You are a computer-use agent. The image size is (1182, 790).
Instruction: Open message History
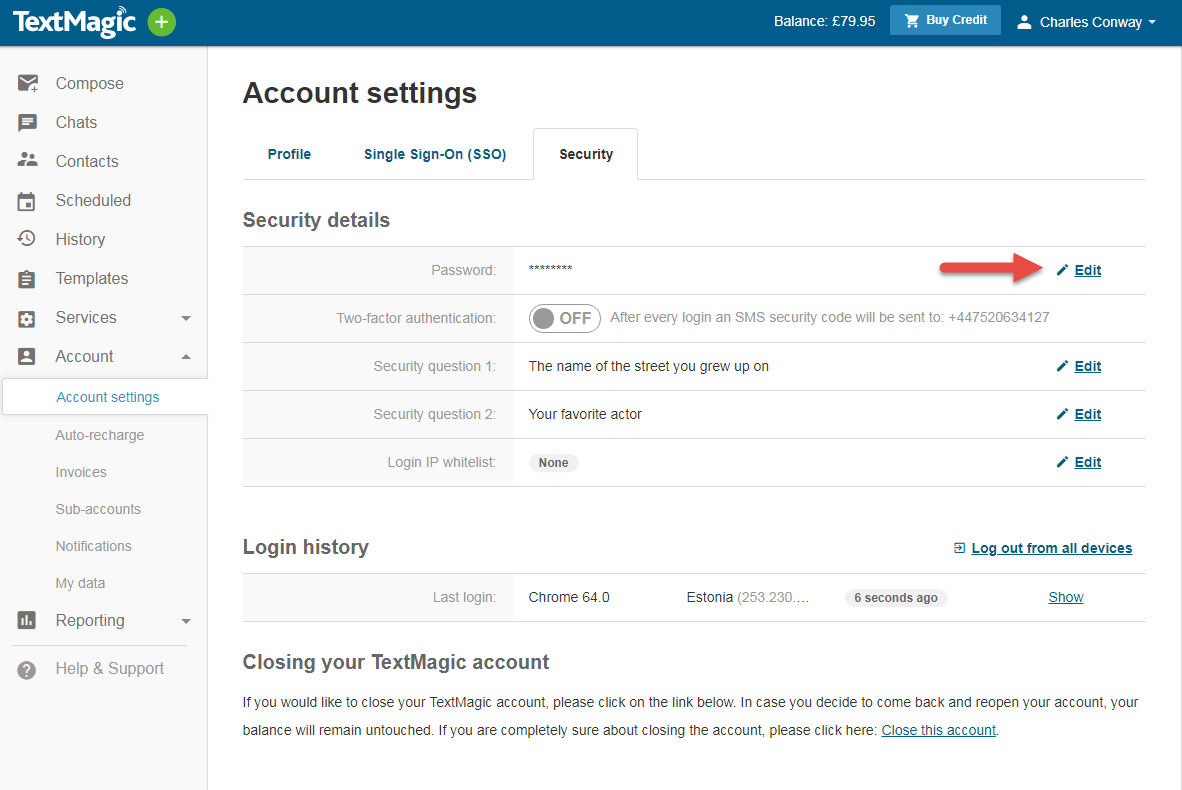tap(80, 240)
